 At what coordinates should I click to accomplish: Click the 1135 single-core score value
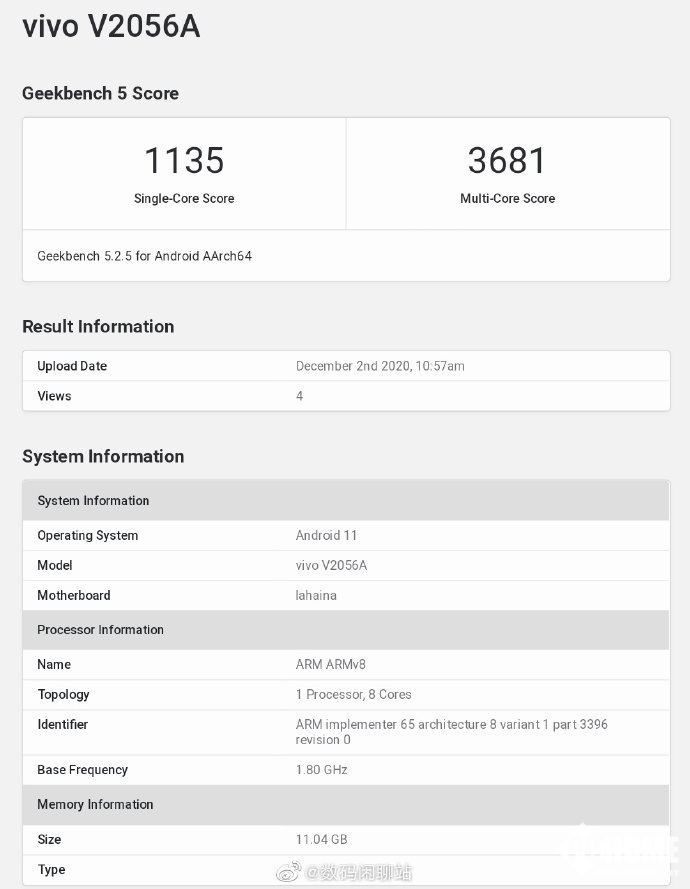tap(184, 160)
